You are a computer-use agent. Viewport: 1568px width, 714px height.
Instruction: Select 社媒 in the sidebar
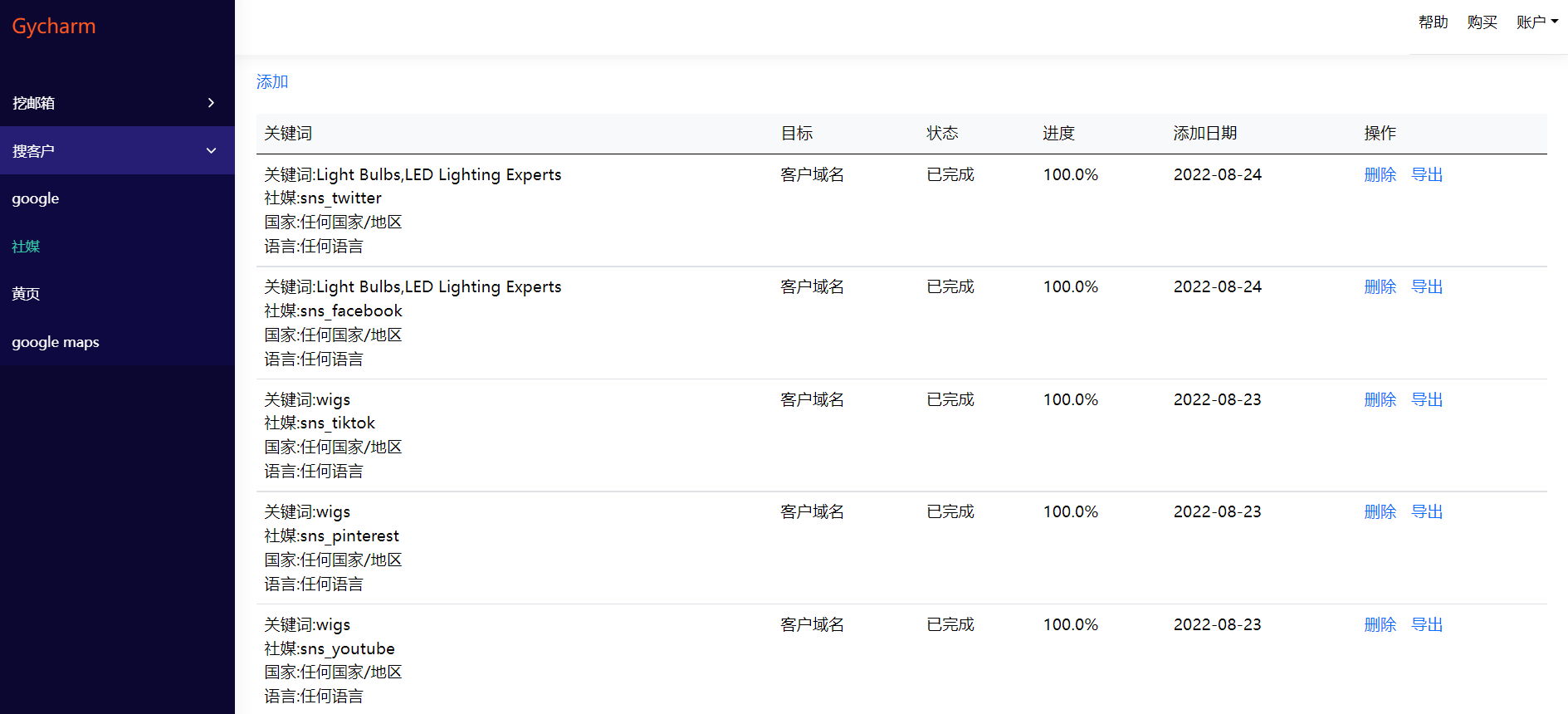pyautogui.click(x=26, y=247)
